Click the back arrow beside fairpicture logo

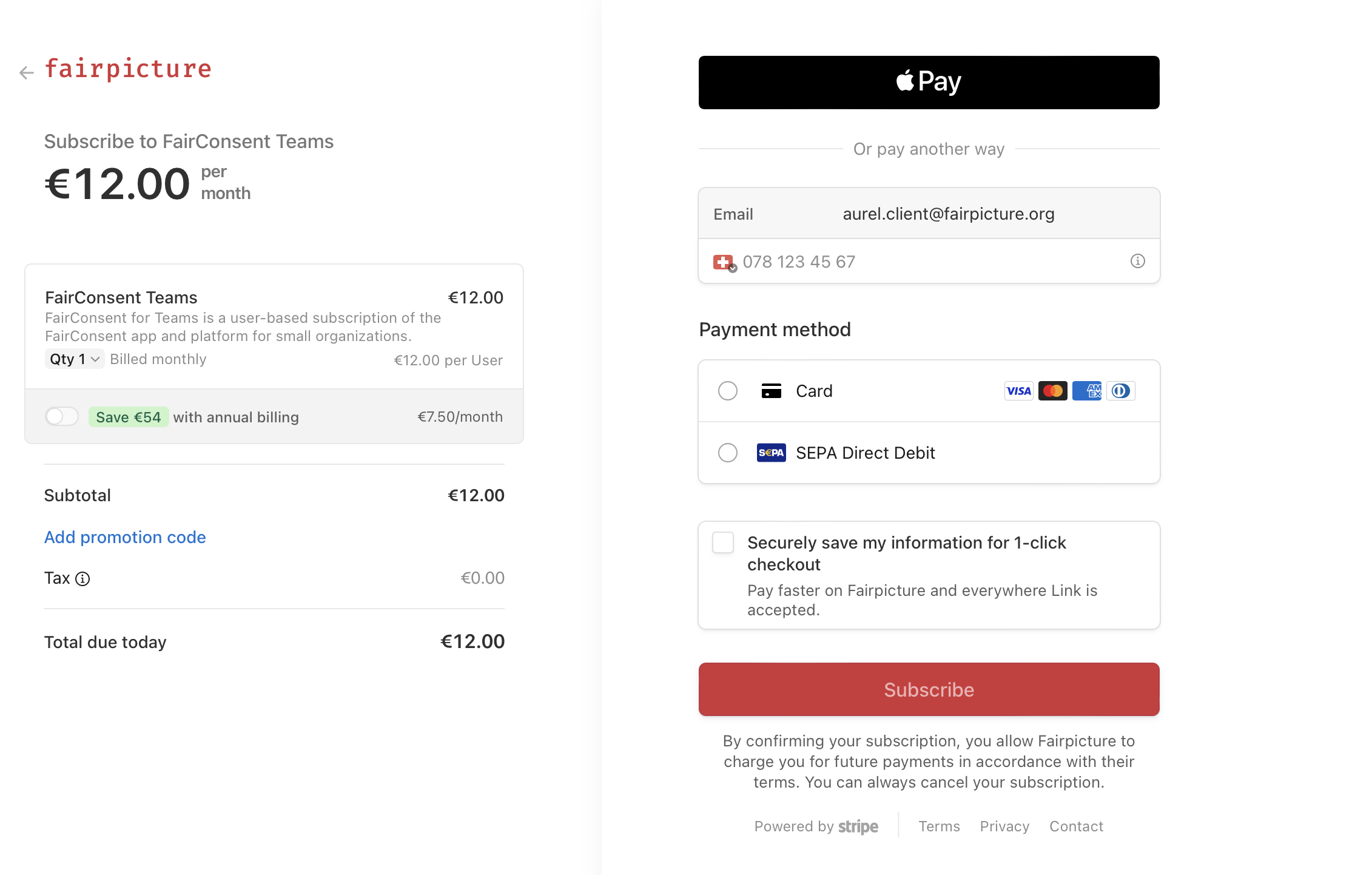tap(26, 73)
